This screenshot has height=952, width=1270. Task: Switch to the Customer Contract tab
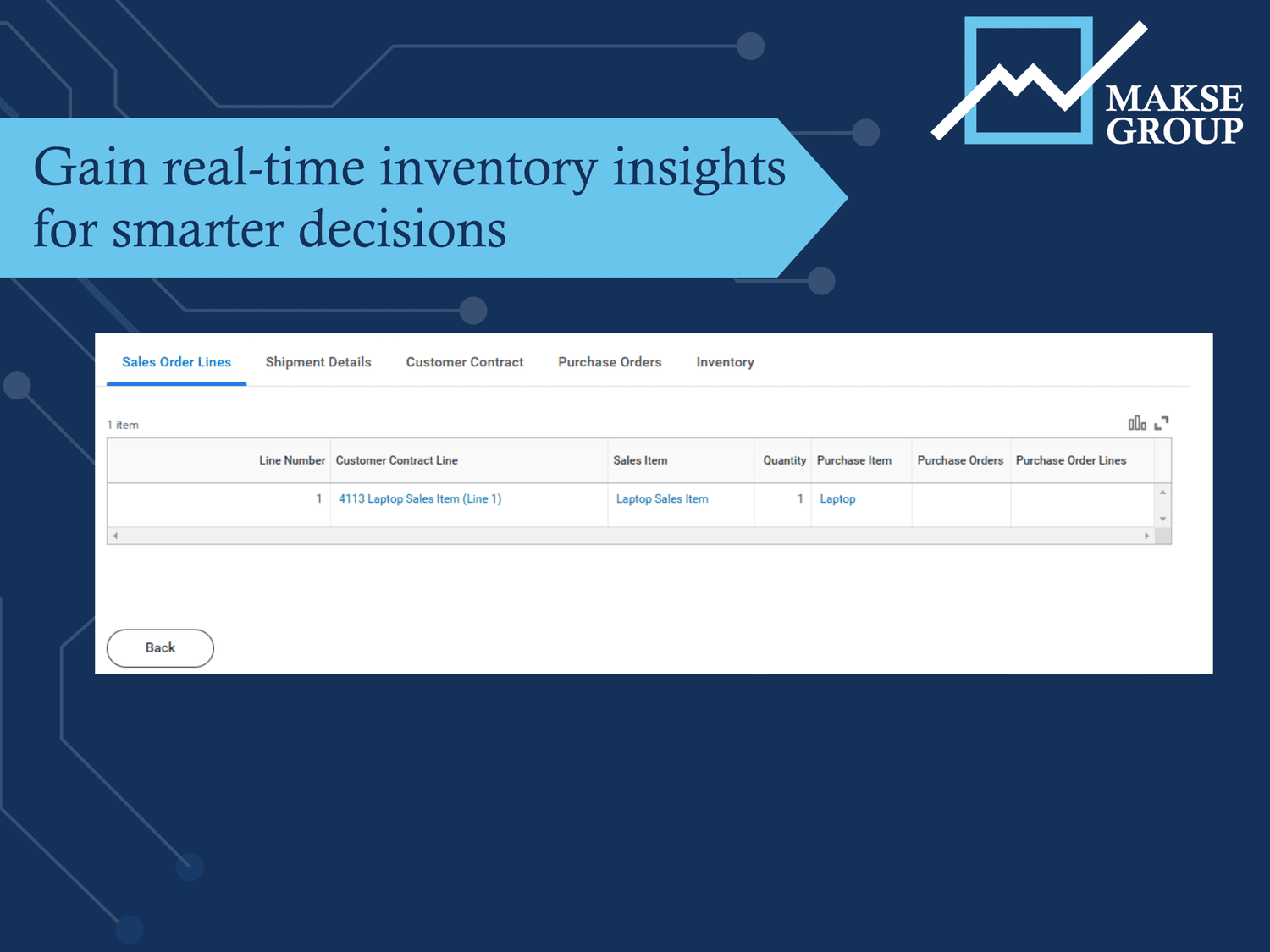[x=464, y=362]
